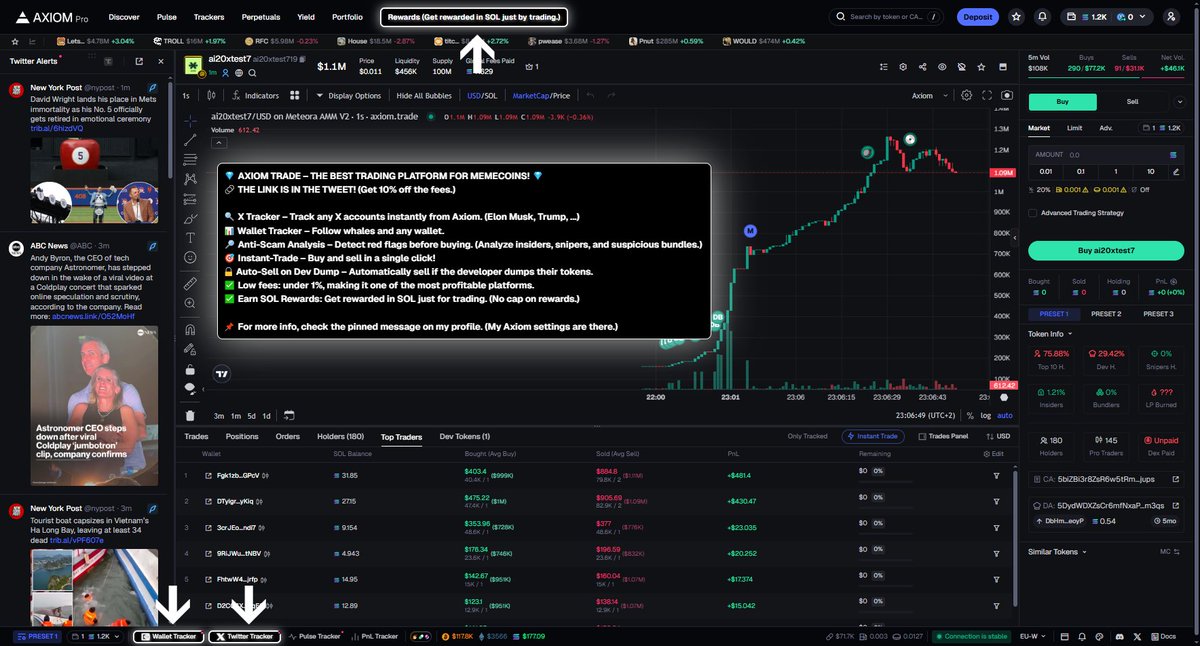Switch to Dev Tokens (1) tab

[x=465, y=437]
